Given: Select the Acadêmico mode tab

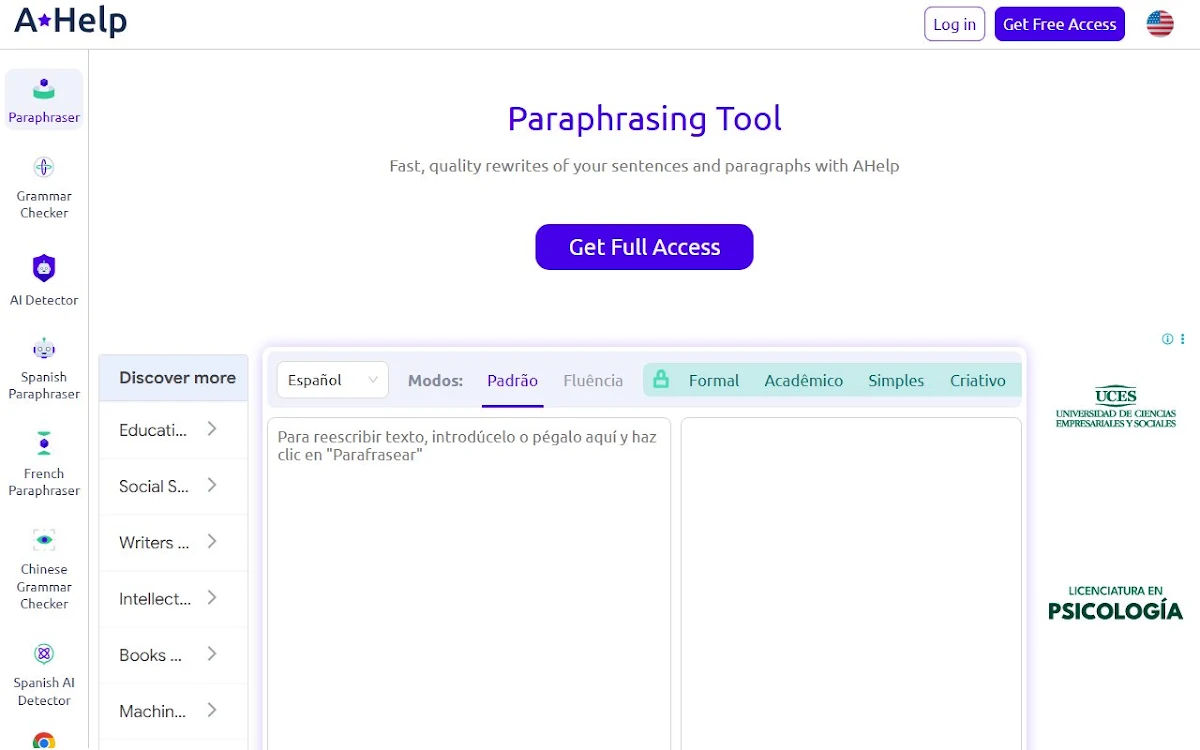Looking at the screenshot, I should pos(804,381).
